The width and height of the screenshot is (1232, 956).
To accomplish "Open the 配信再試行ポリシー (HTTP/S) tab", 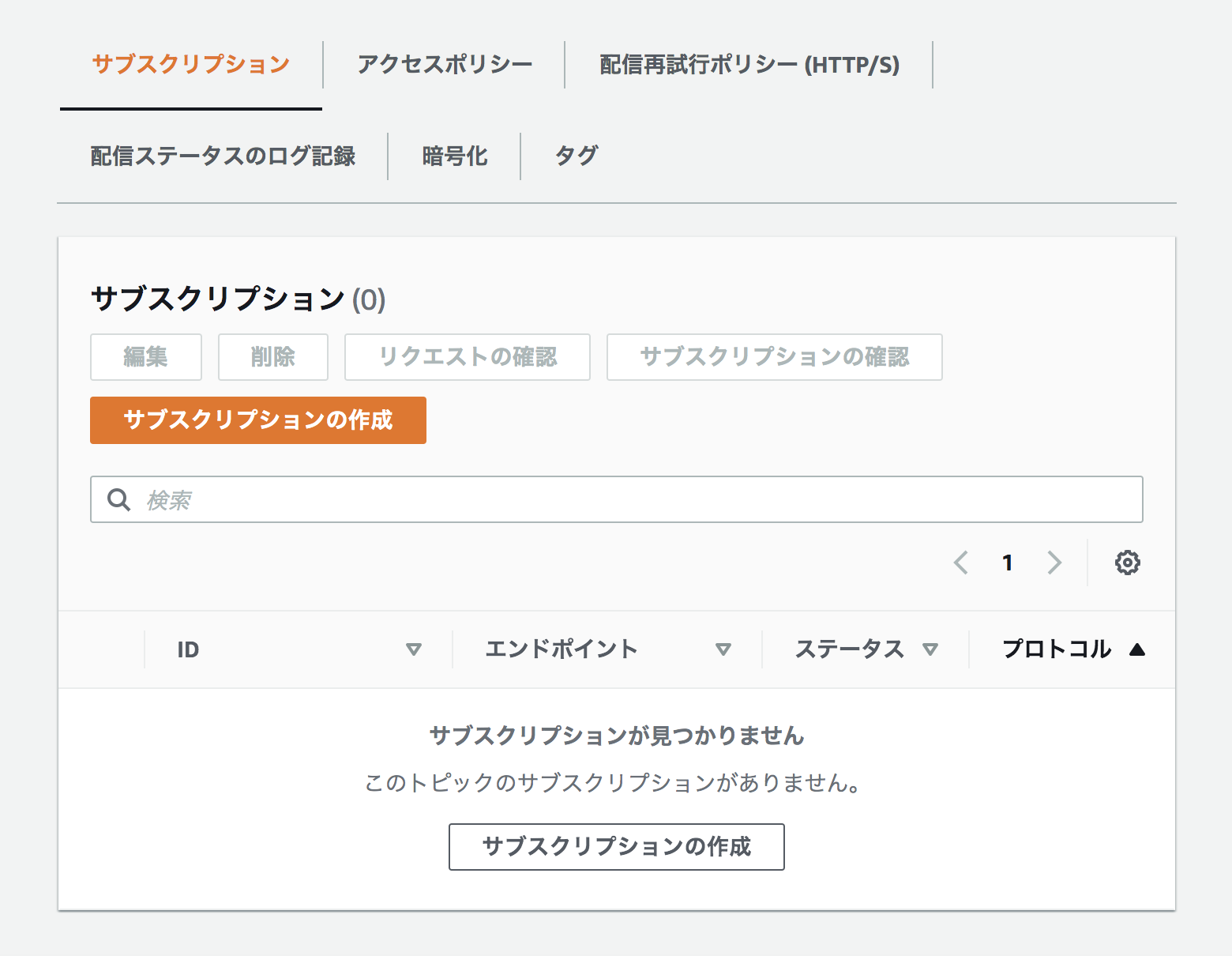I will (750, 66).
